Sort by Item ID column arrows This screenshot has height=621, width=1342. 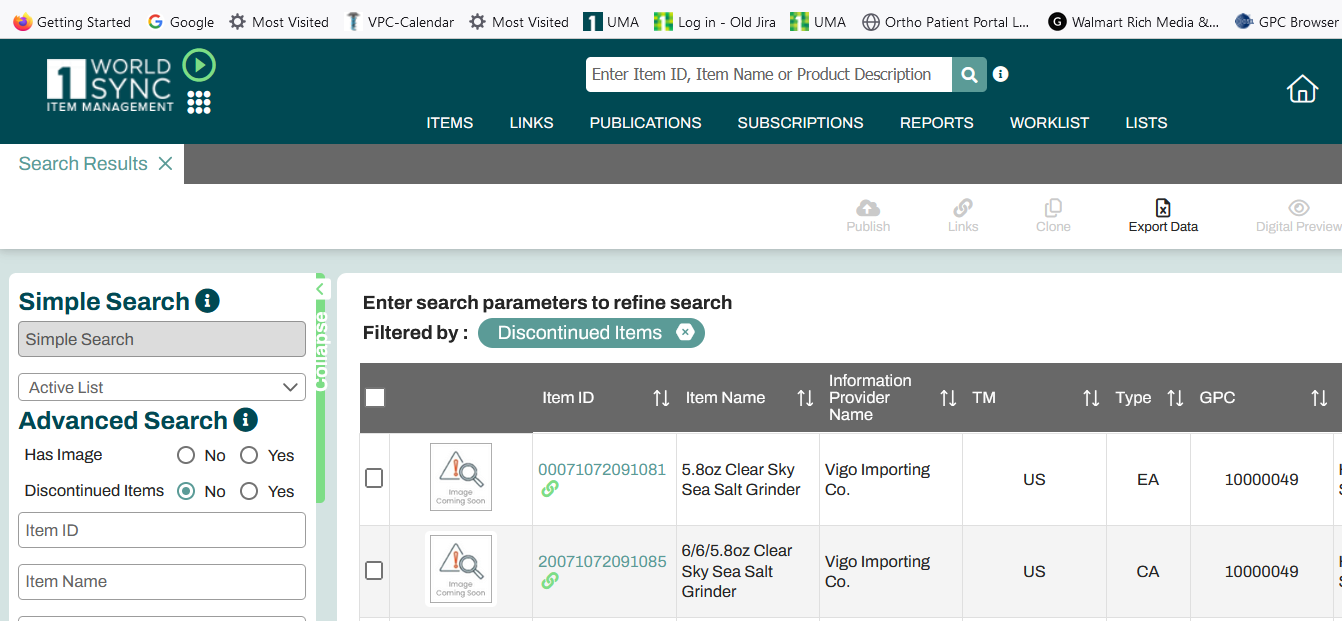point(661,398)
